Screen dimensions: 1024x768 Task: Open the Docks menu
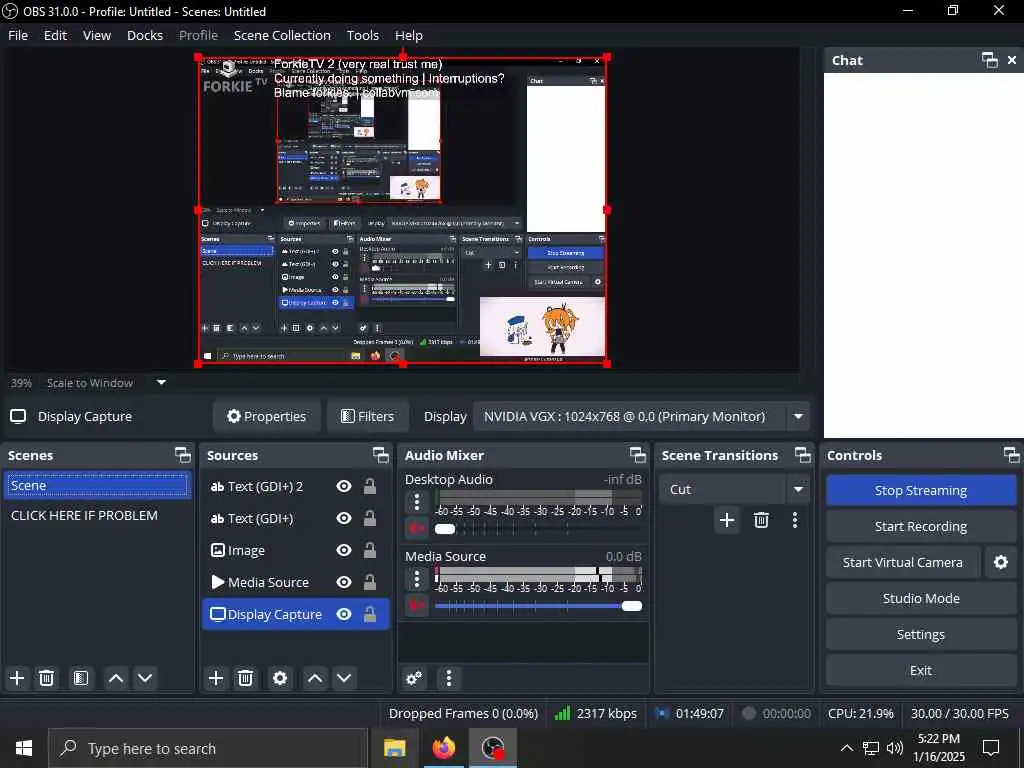point(145,35)
